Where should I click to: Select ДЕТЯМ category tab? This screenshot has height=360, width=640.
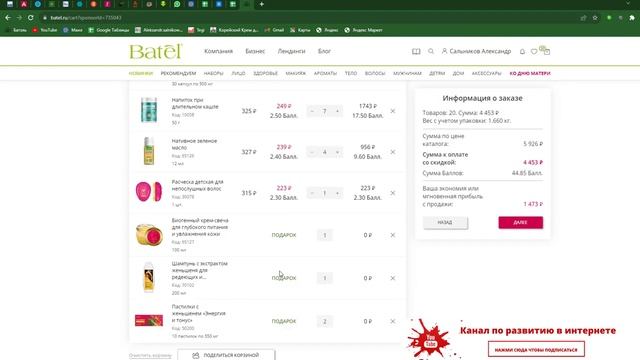click(437, 73)
